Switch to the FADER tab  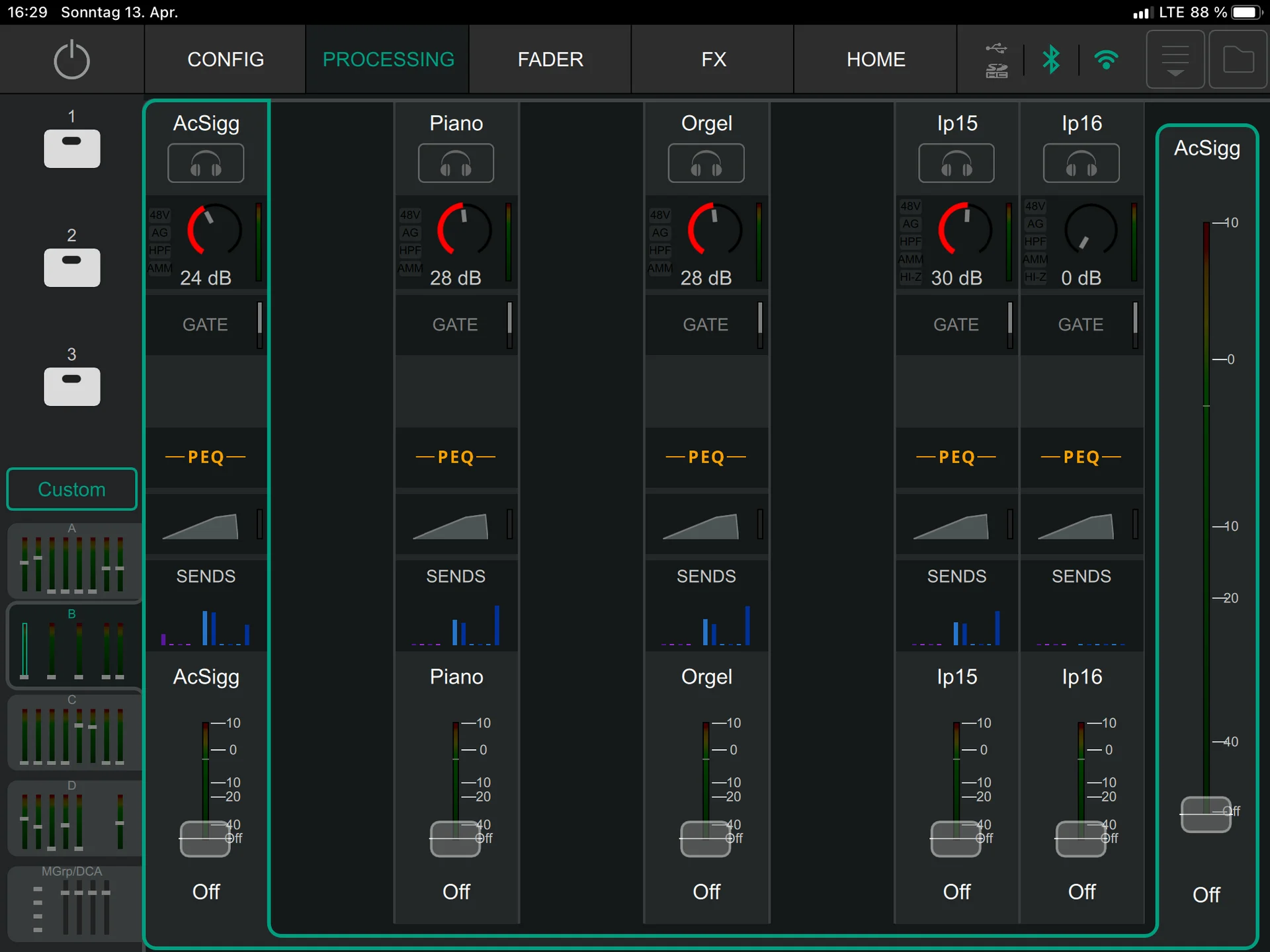pos(550,59)
